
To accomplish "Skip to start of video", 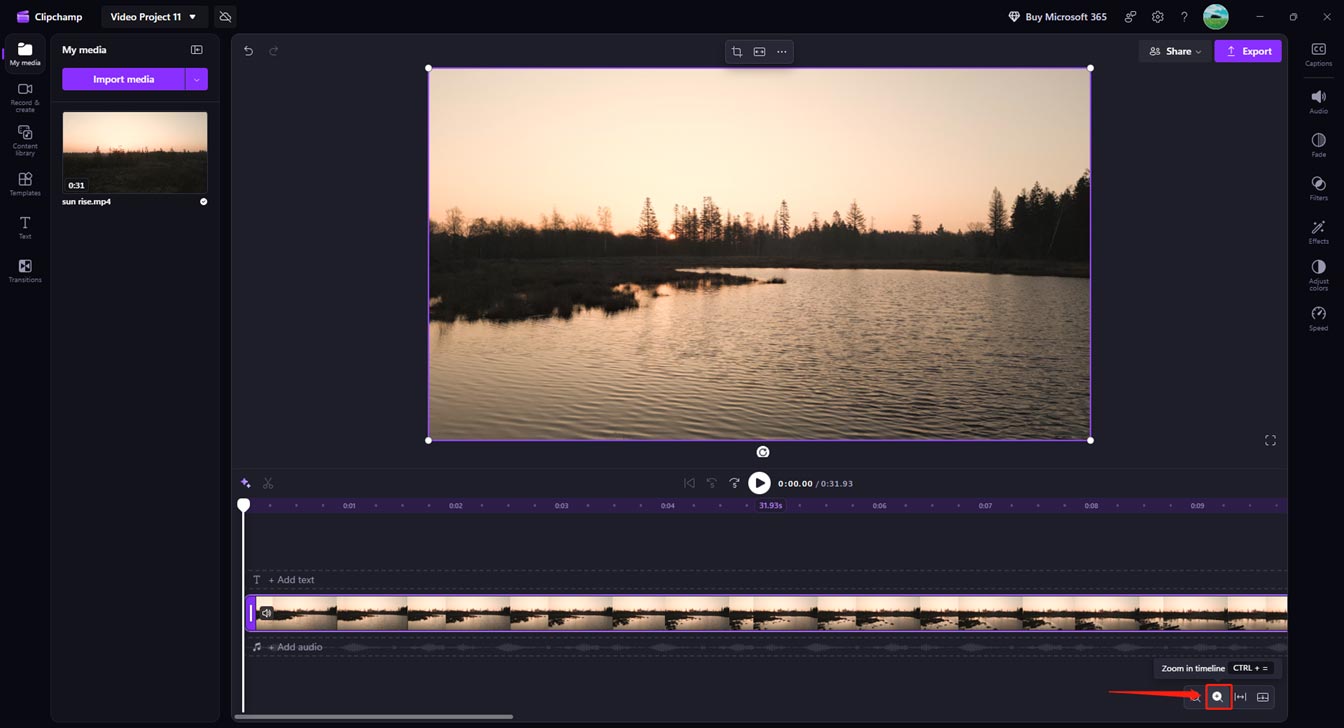I will (x=689, y=483).
